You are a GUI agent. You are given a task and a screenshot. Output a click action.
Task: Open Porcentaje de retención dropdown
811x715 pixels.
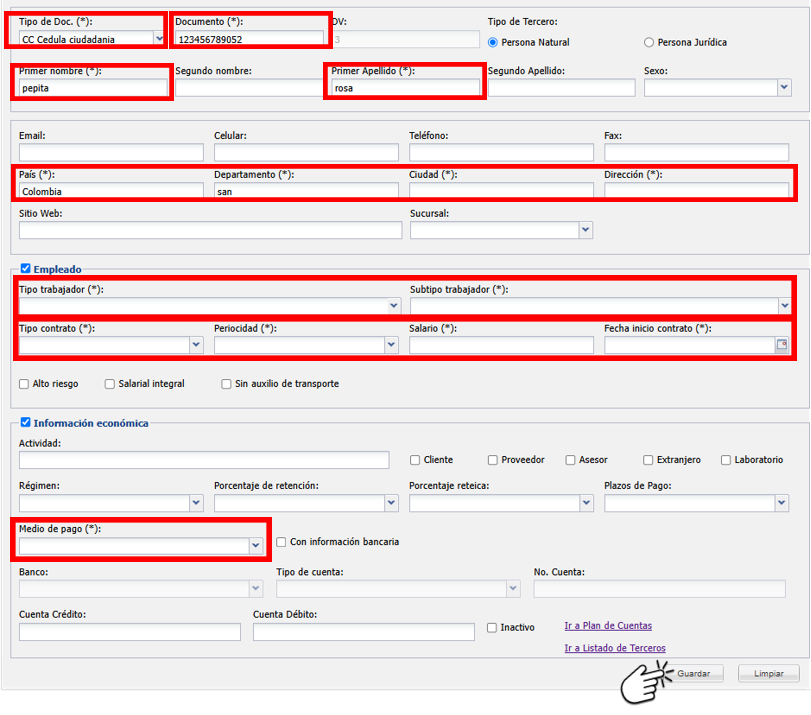tap(391, 503)
